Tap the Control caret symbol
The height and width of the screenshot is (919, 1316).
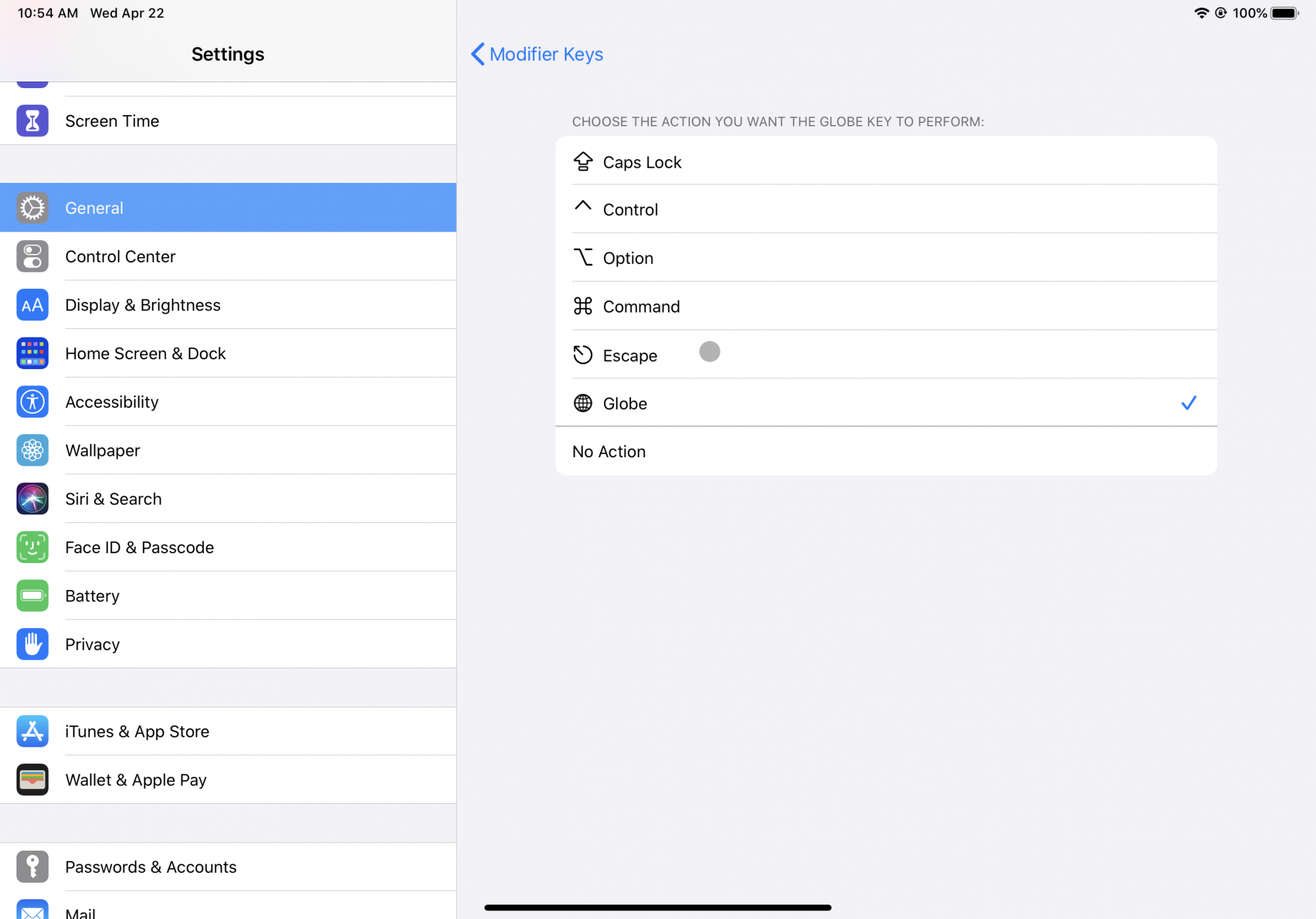(x=583, y=205)
